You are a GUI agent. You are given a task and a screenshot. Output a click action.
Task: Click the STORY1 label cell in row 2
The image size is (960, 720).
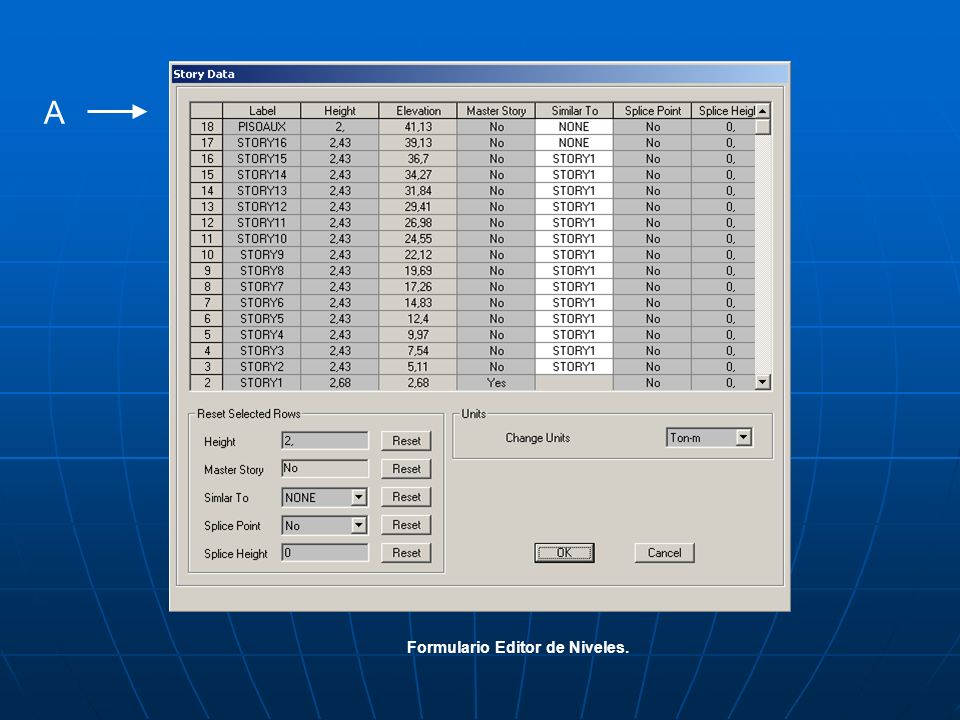click(x=262, y=383)
